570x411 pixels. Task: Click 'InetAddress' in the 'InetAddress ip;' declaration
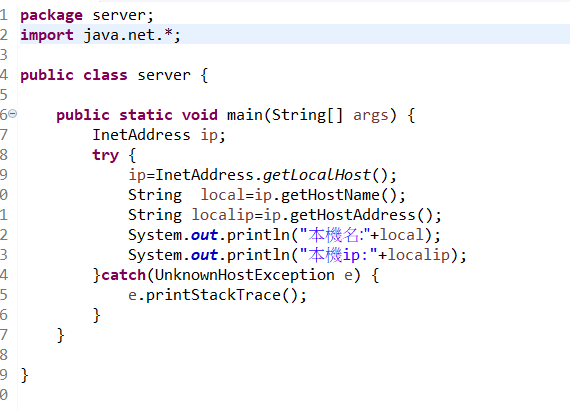[141, 135]
